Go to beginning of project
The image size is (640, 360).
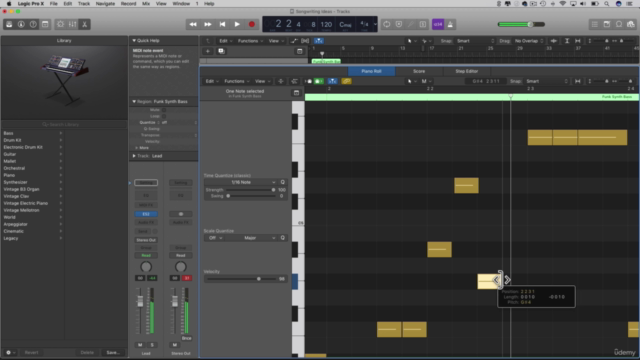(x=222, y=24)
